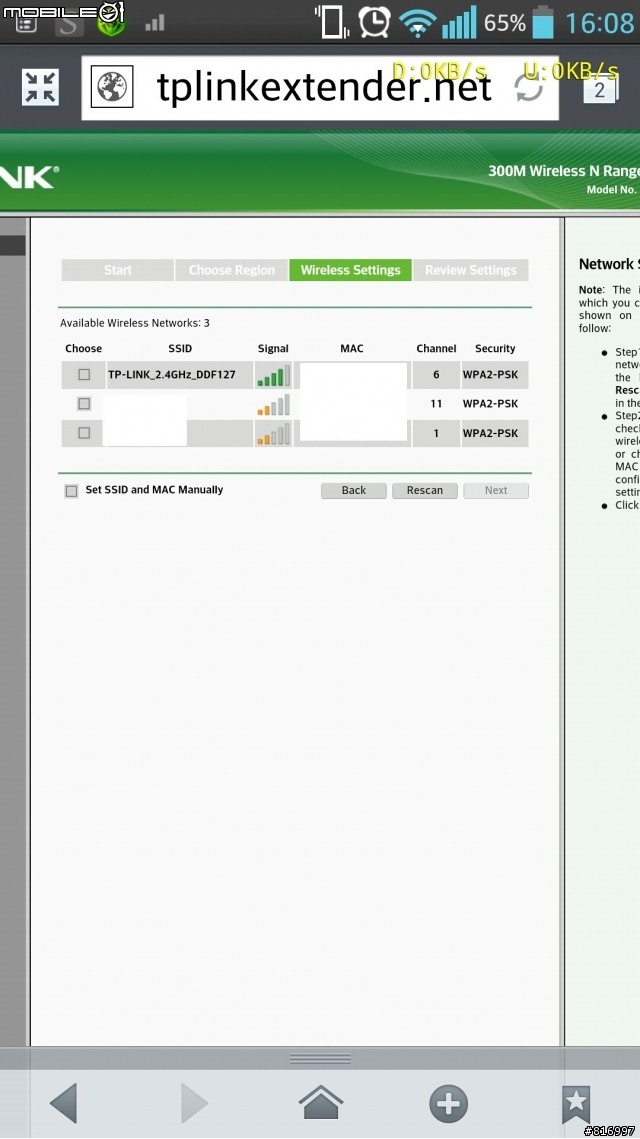
Task: Tap the Signal column header
Action: point(273,349)
